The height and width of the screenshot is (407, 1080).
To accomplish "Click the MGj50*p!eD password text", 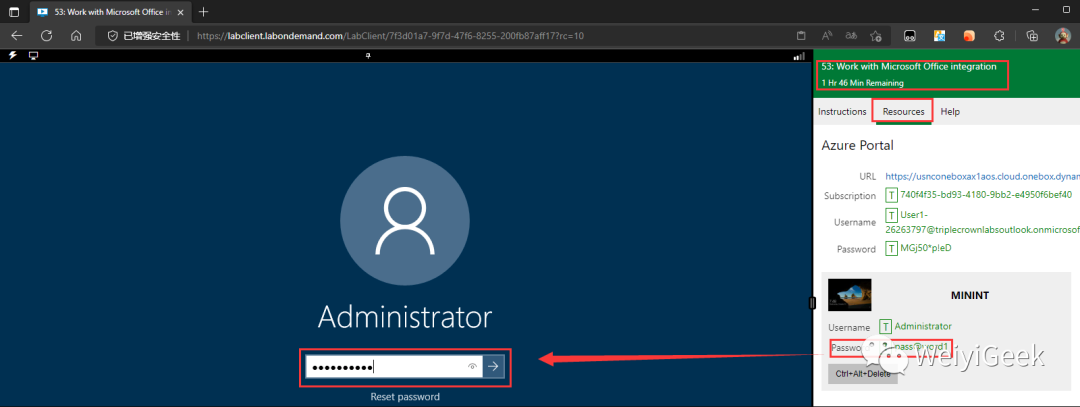I will click(926, 249).
